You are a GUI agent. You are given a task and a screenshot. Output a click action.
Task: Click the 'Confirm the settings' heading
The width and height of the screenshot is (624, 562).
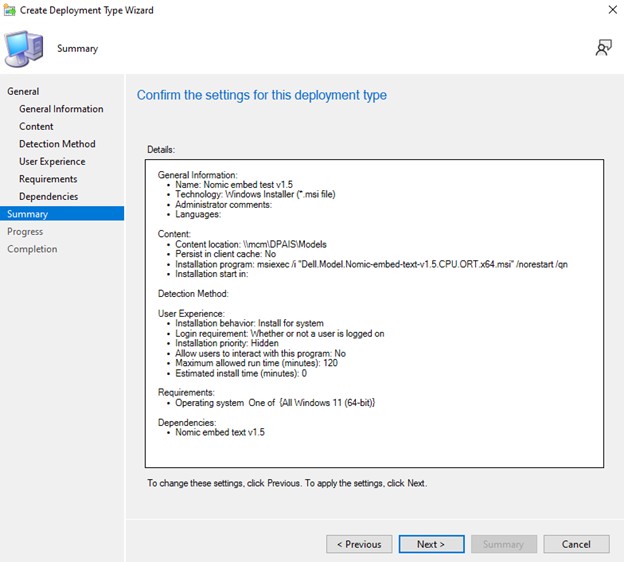click(x=261, y=95)
